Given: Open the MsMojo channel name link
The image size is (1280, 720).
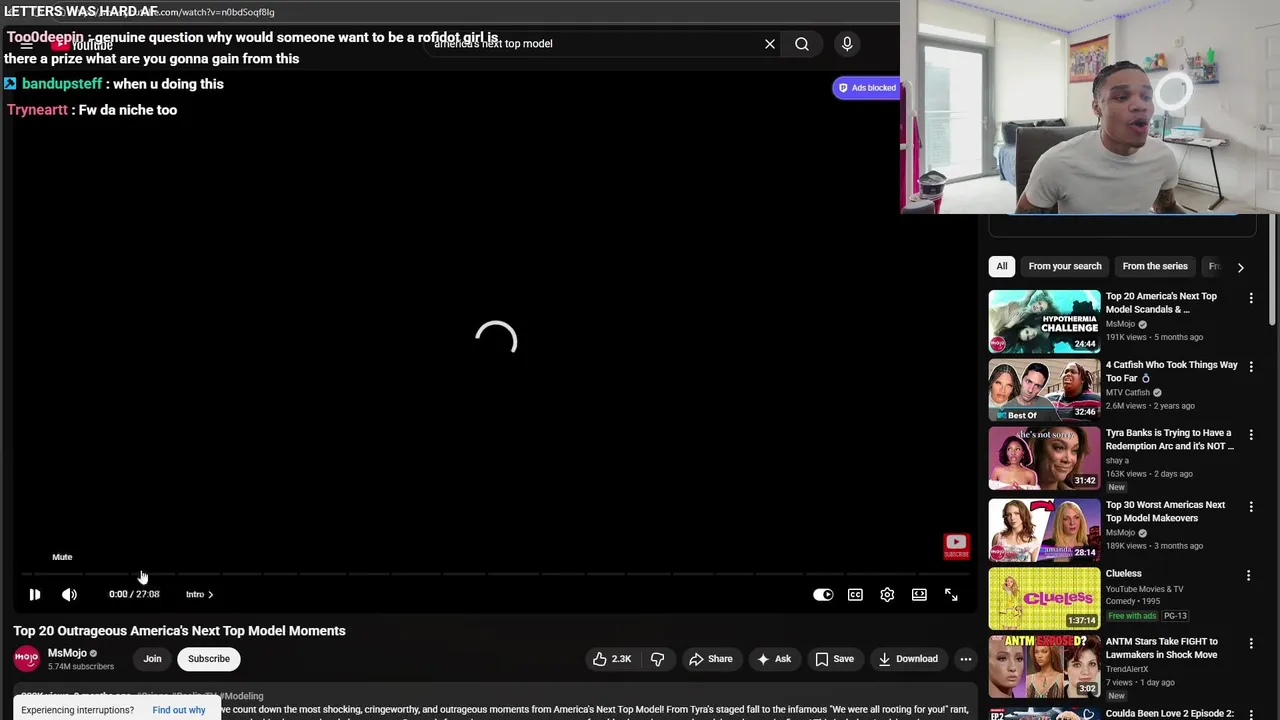Looking at the screenshot, I should [67, 653].
